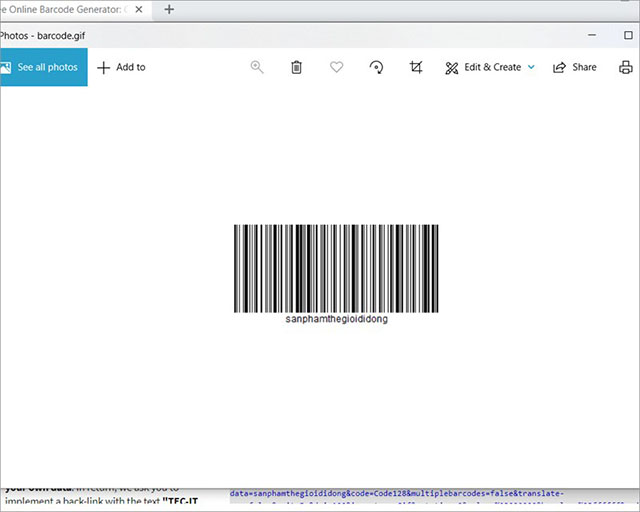
Task: Open a new browser tab
Action: 169,9
